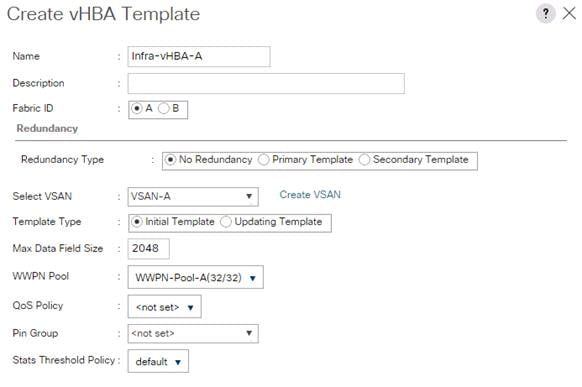Select Updating Template type

pos(226,222)
